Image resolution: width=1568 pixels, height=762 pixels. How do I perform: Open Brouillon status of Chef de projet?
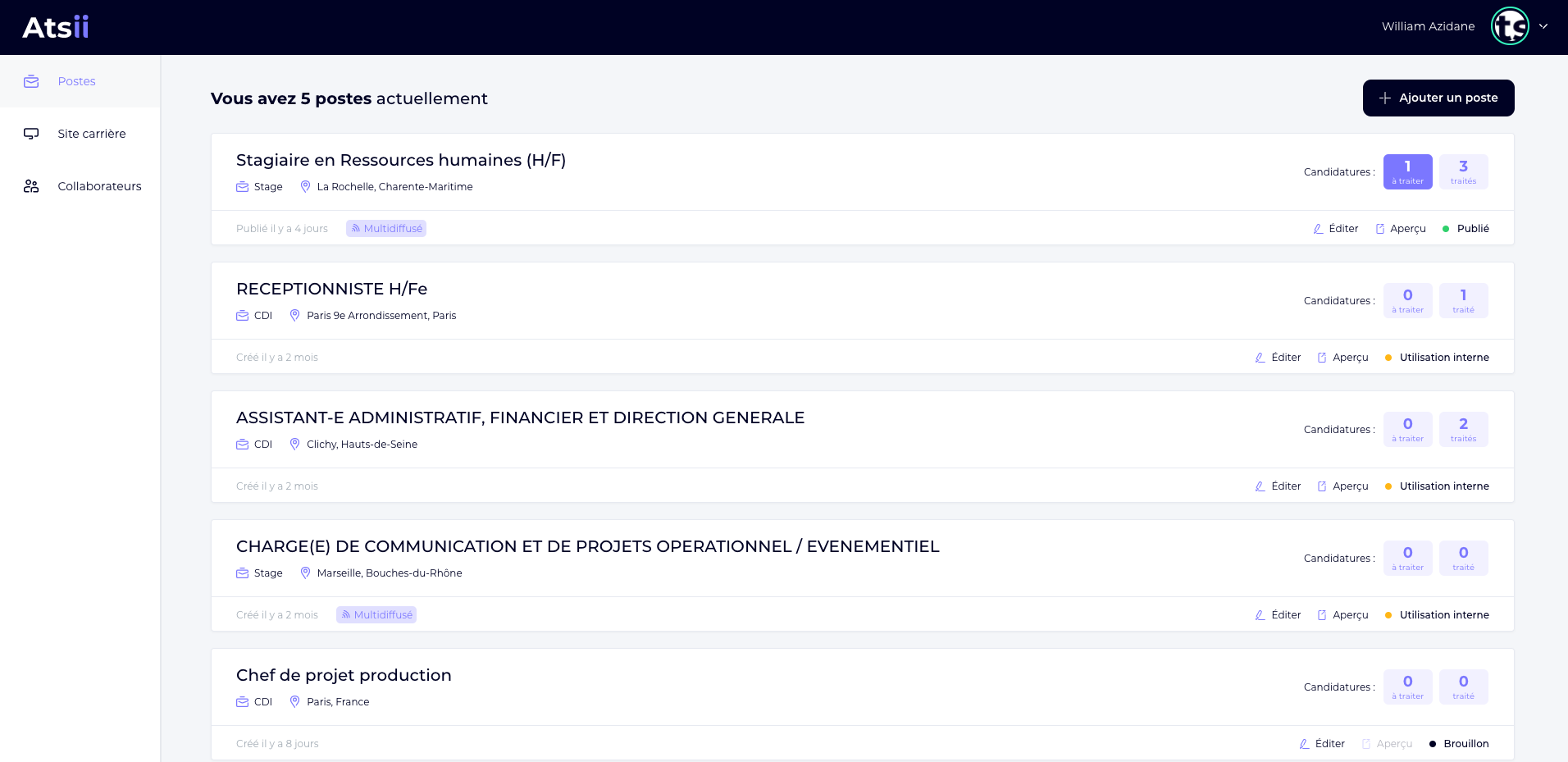[1459, 744]
